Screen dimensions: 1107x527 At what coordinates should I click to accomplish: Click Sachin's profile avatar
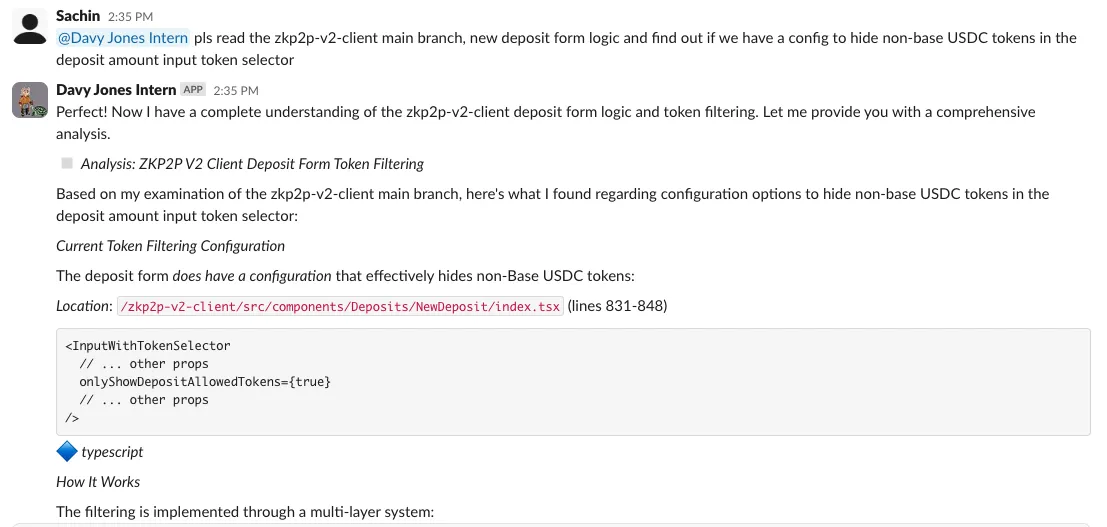tap(30, 28)
